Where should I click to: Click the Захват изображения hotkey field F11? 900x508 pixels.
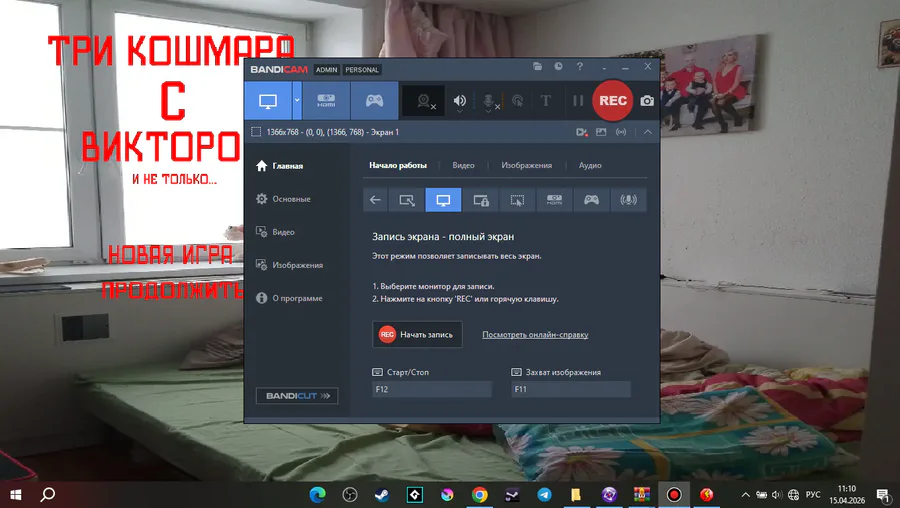pos(571,389)
